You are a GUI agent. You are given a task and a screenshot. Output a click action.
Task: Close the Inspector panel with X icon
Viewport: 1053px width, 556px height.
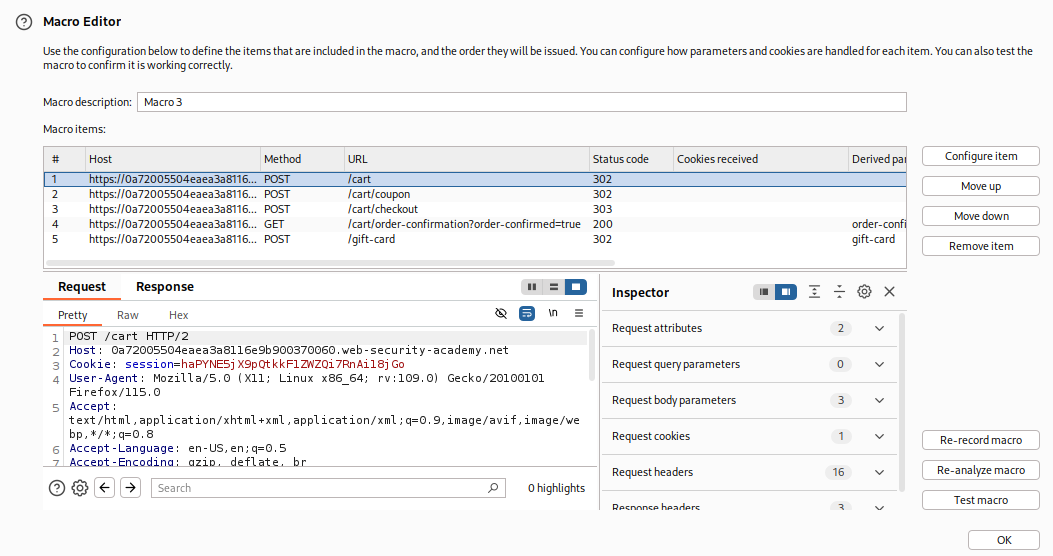(889, 292)
